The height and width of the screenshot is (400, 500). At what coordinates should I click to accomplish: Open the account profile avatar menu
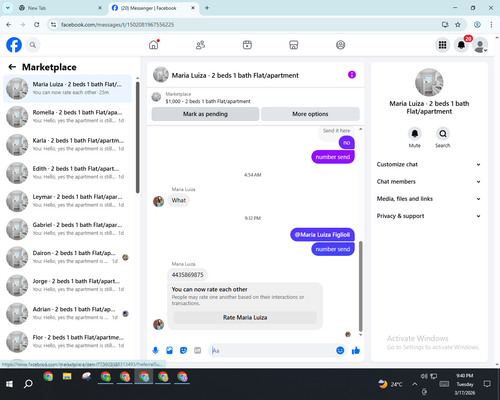480,45
